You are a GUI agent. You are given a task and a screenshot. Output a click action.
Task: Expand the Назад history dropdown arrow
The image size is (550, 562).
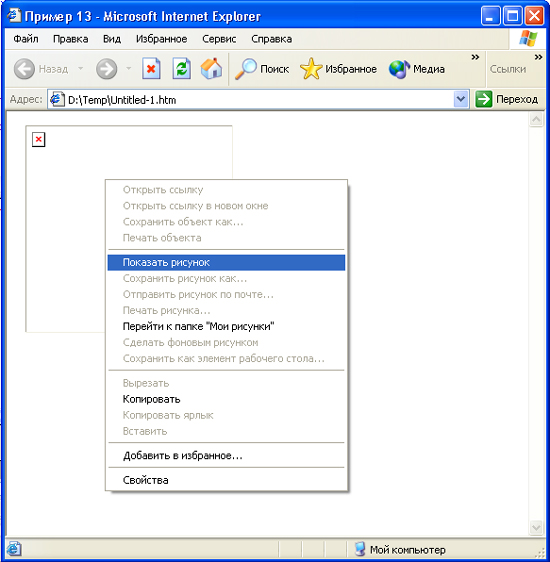click(81, 68)
